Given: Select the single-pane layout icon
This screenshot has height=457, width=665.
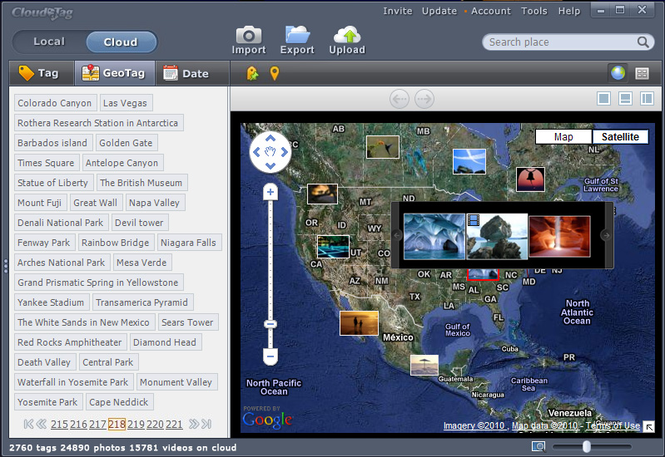Looking at the screenshot, I should (x=604, y=99).
